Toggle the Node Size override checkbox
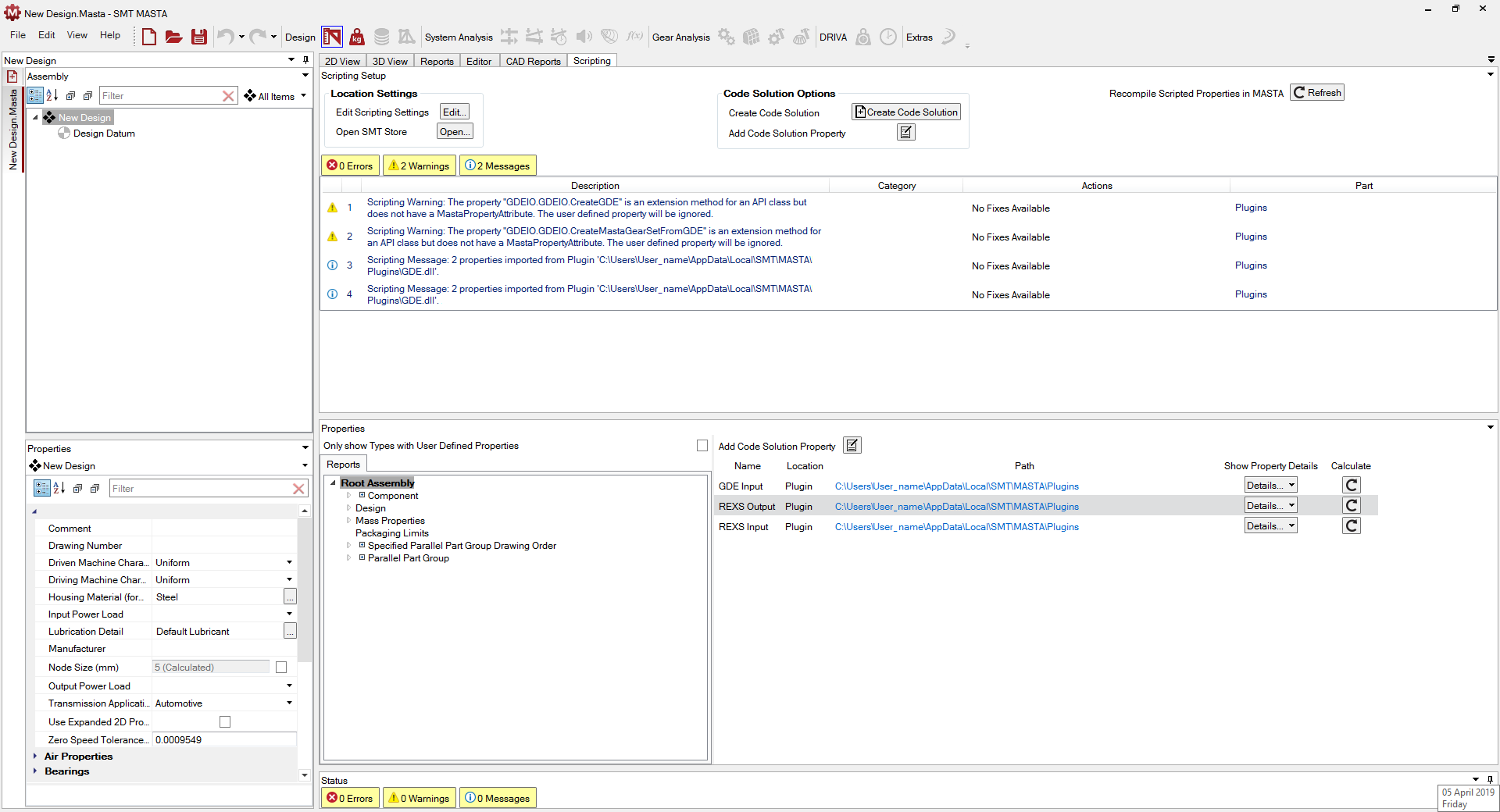 point(281,668)
